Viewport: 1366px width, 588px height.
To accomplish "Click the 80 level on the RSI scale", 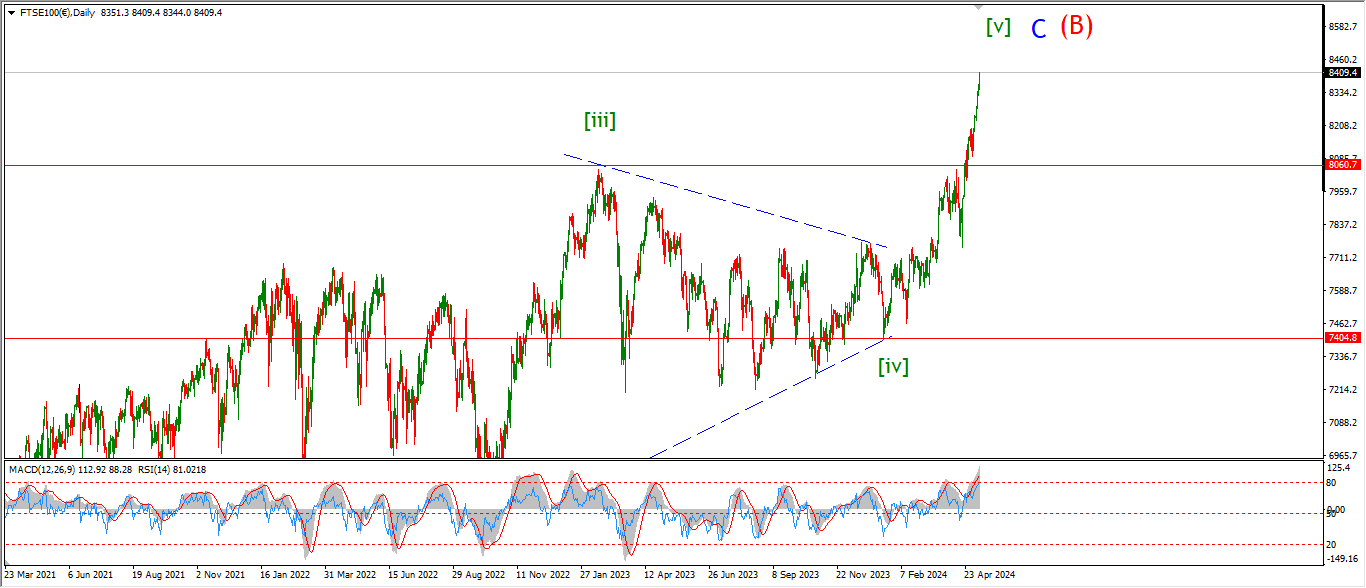I will click(x=1332, y=482).
